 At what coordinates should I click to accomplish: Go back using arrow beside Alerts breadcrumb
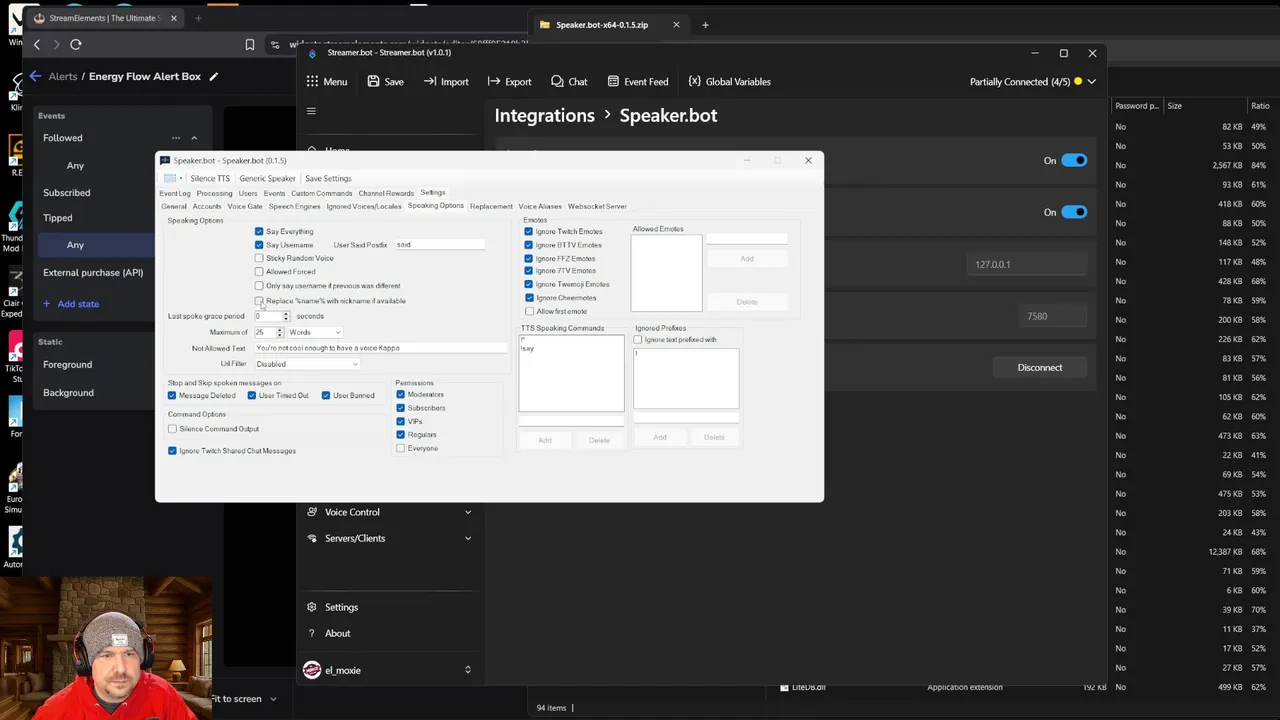tap(35, 76)
